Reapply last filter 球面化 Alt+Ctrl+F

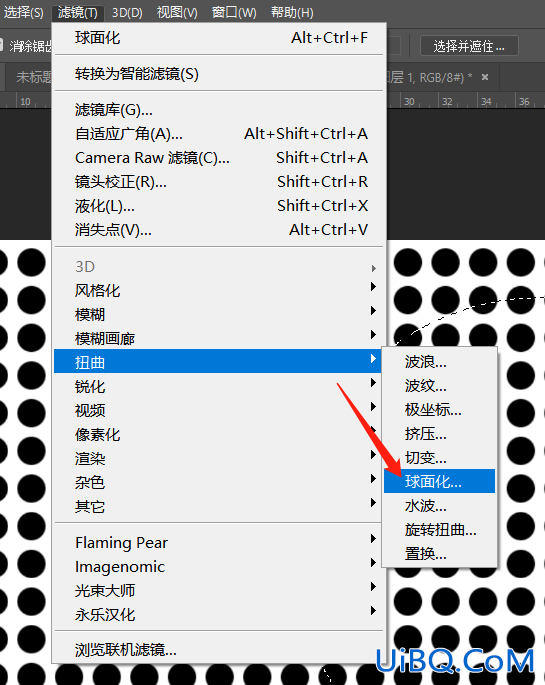pyautogui.click(x=218, y=38)
